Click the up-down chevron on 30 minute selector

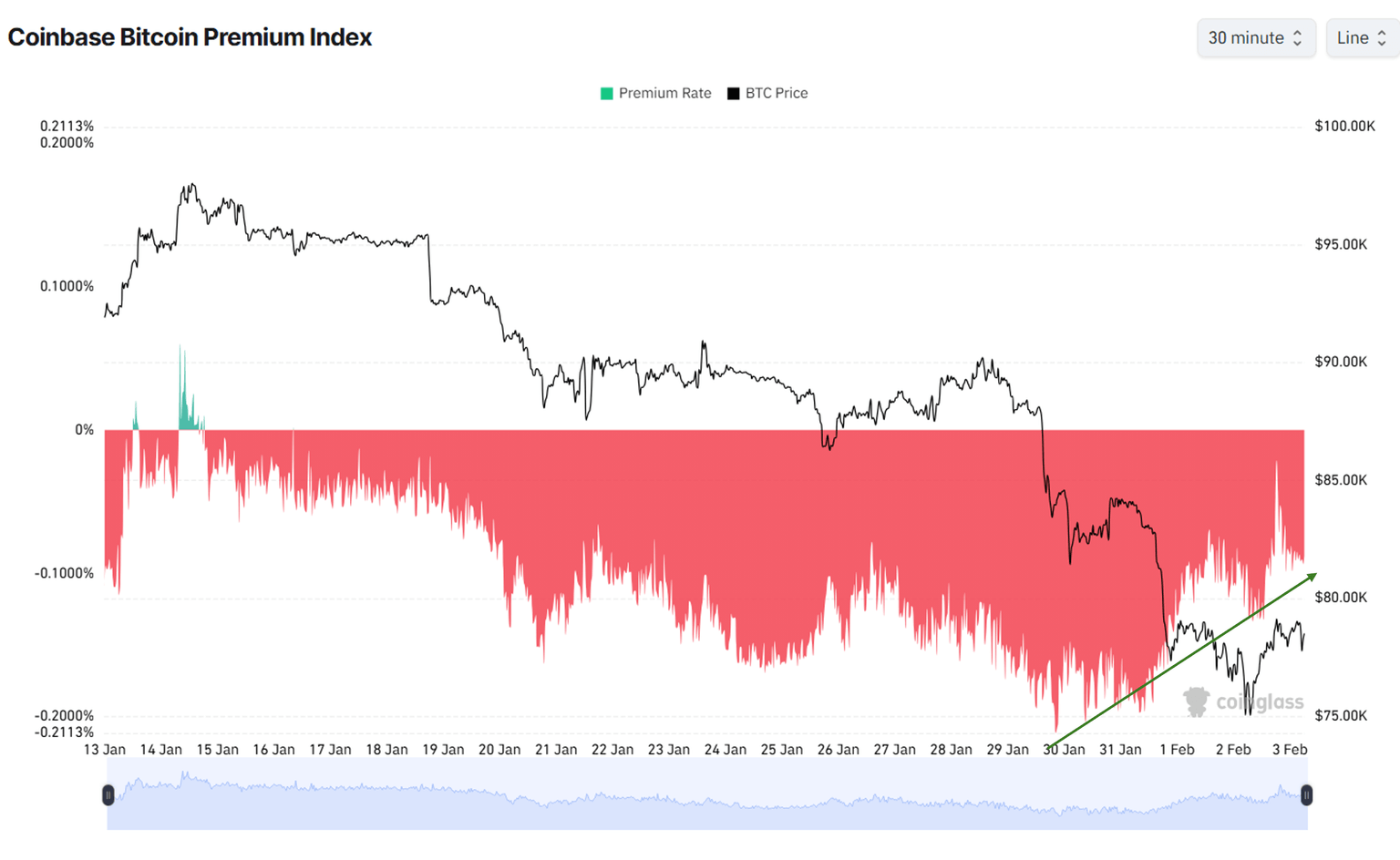click(x=1297, y=38)
